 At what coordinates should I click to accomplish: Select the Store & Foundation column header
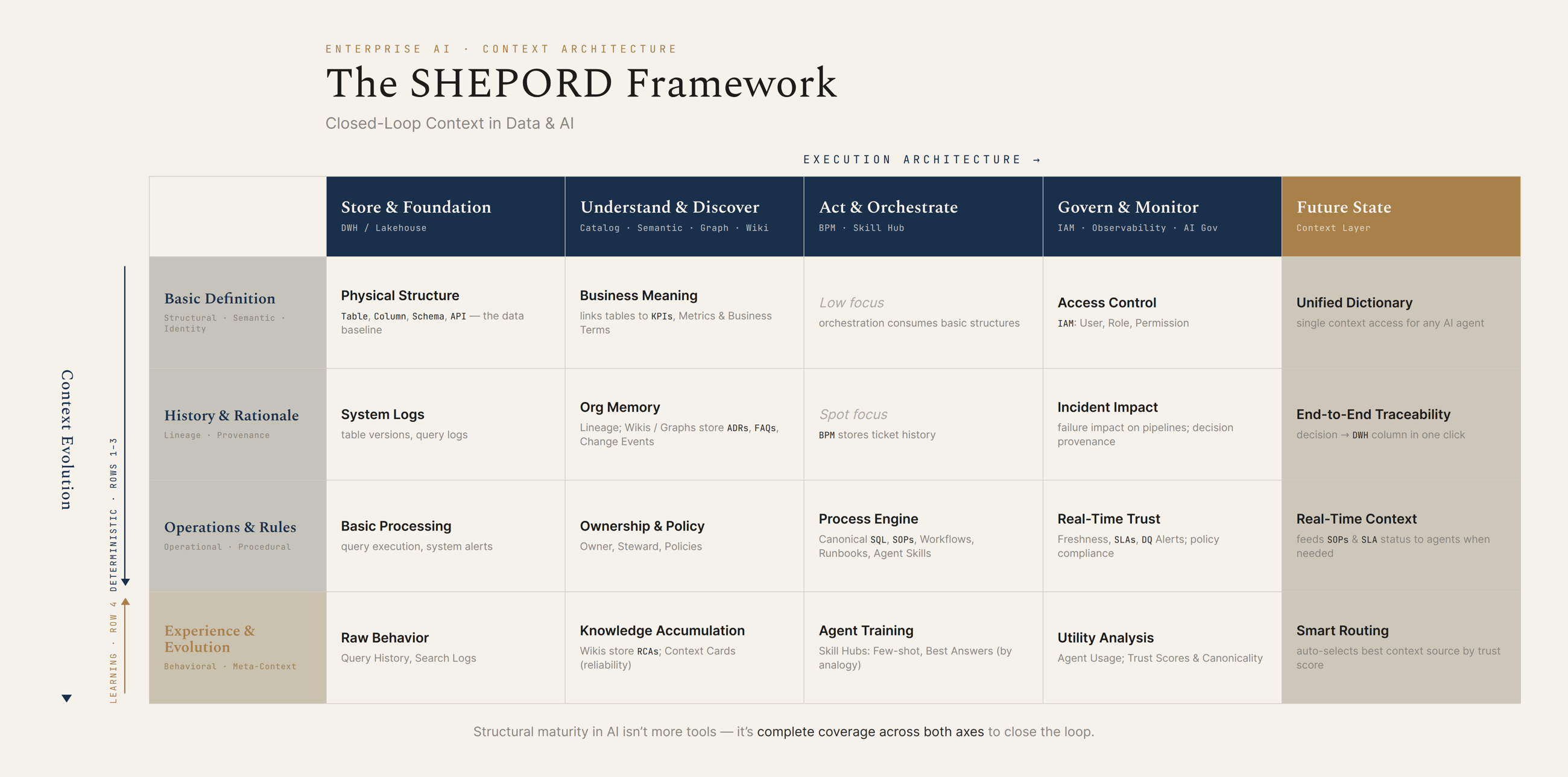(446, 216)
